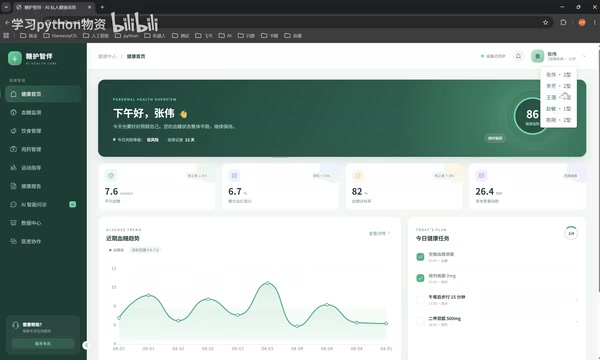The width and height of the screenshot is (600, 360).
Task: Click the icon on the 6.7 card
Action: point(234,176)
